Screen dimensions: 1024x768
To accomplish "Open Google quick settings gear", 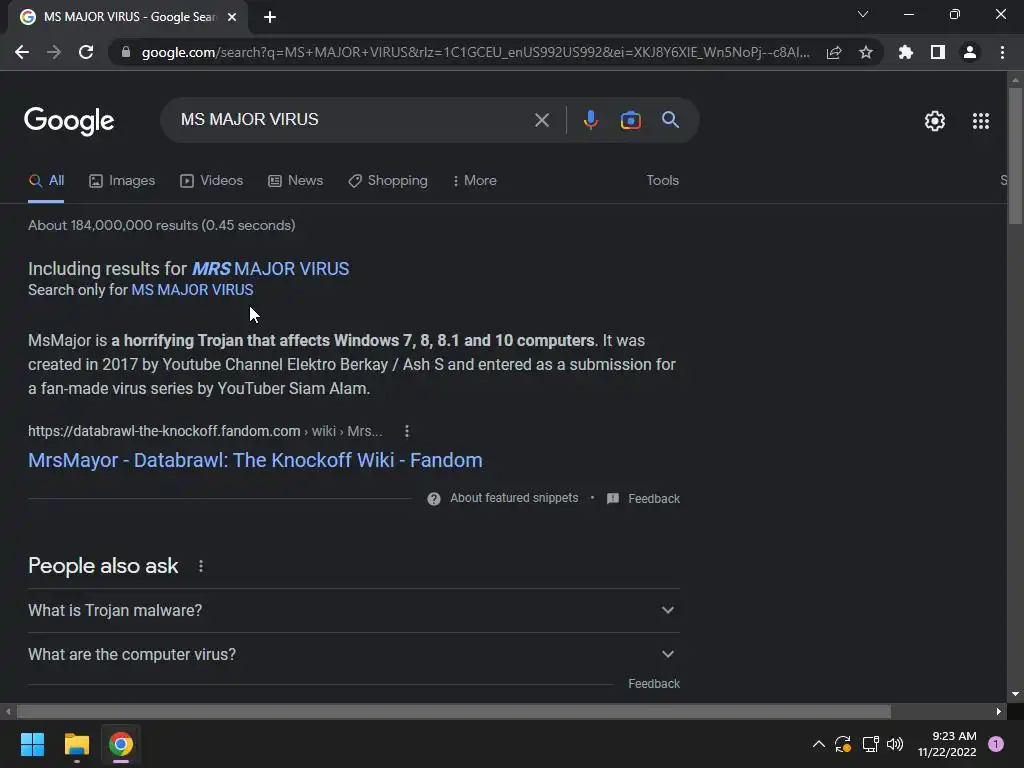I will 935,121.
